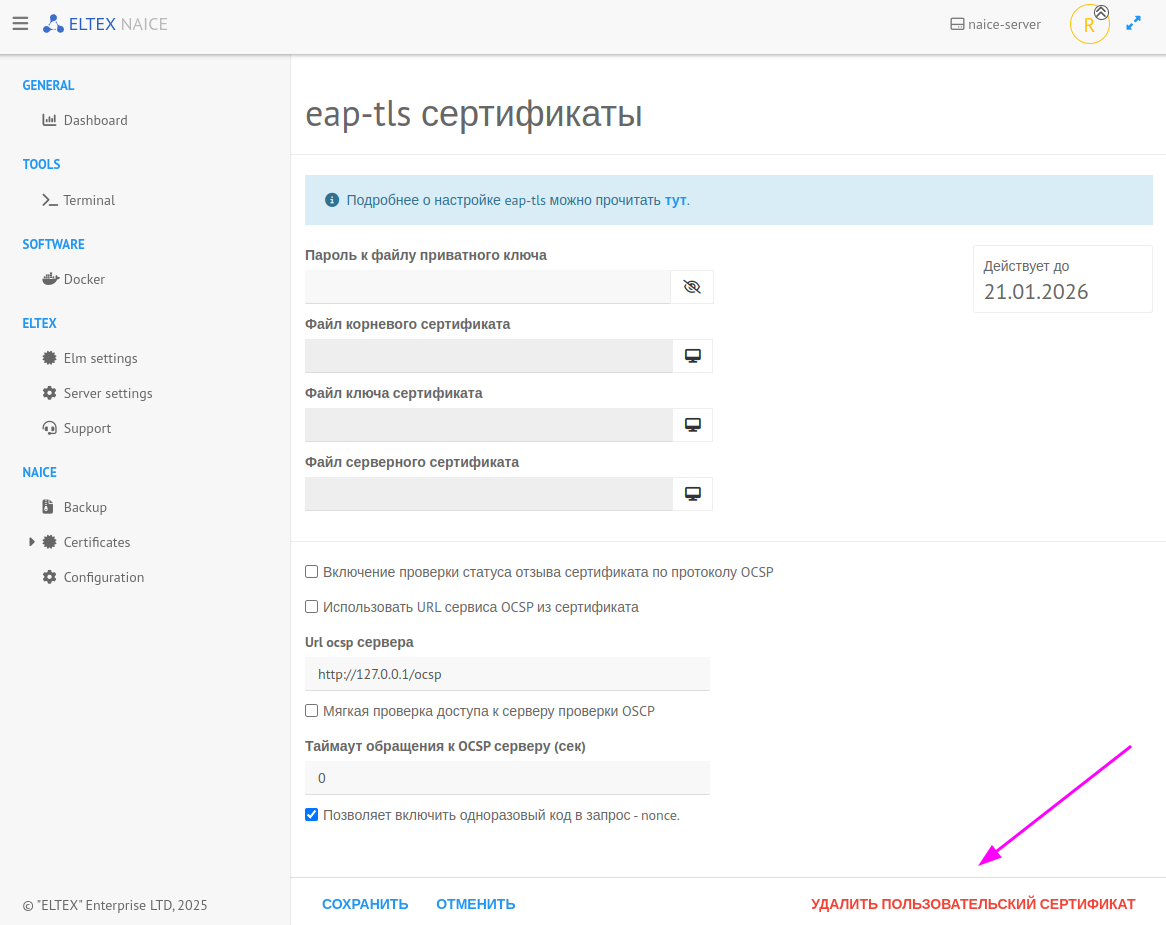Image resolution: width=1166 pixels, height=925 pixels.
Task: Expand the Certificates tree item
Action: tap(32, 542)
